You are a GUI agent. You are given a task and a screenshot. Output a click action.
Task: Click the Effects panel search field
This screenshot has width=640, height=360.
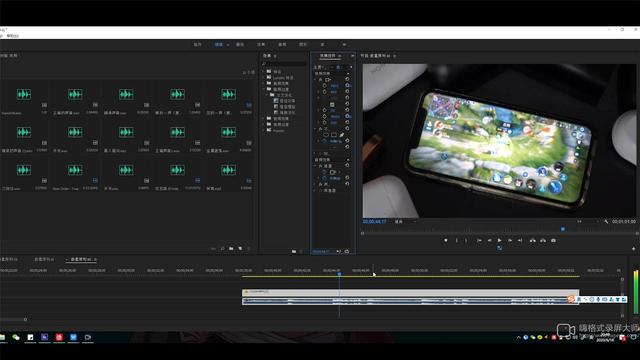point(285,64)
